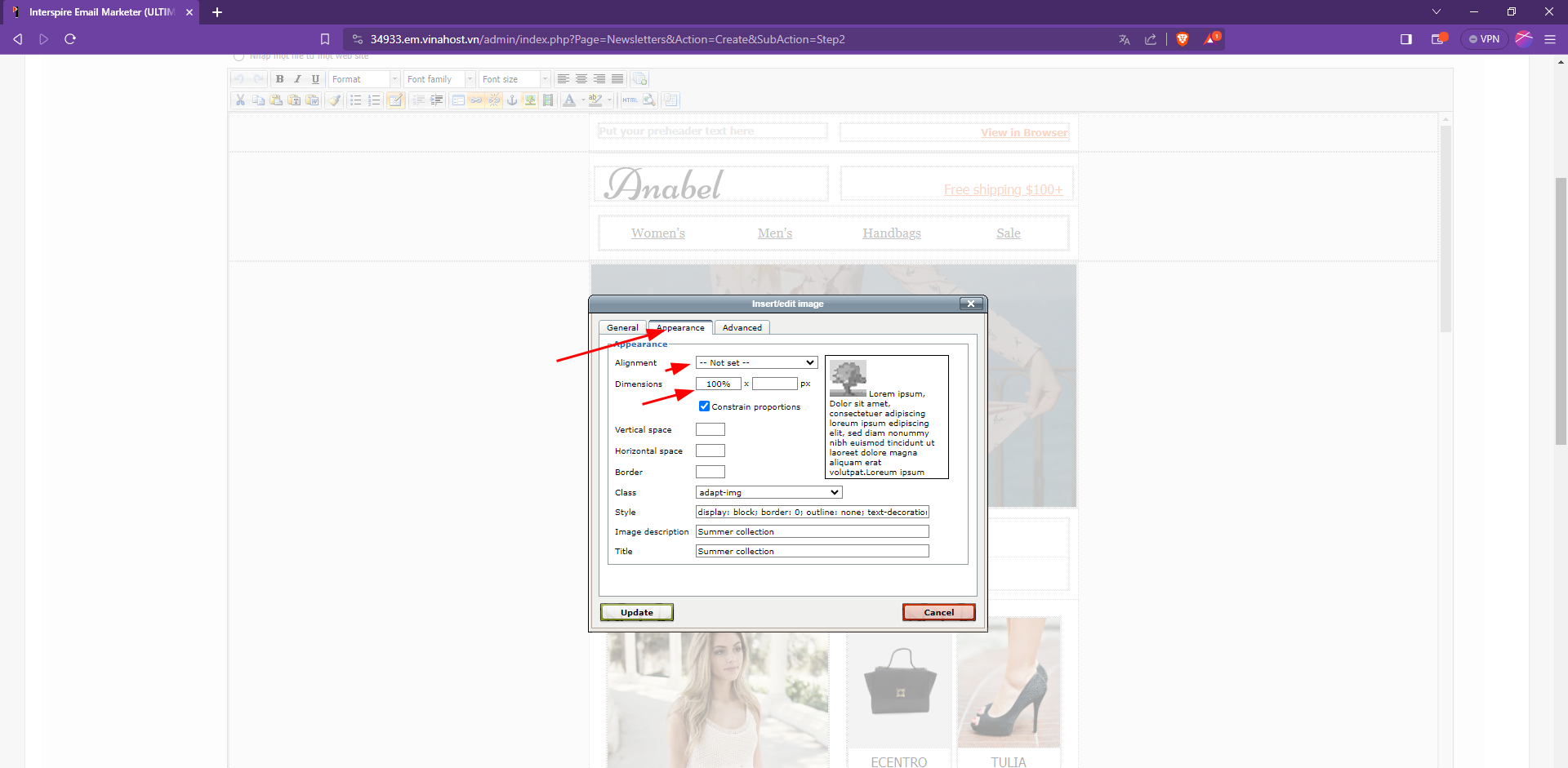Image resolution: width=1568 pixels, height=768 pixels.
Task: Click the Image description text field
Action: [812, 531]
